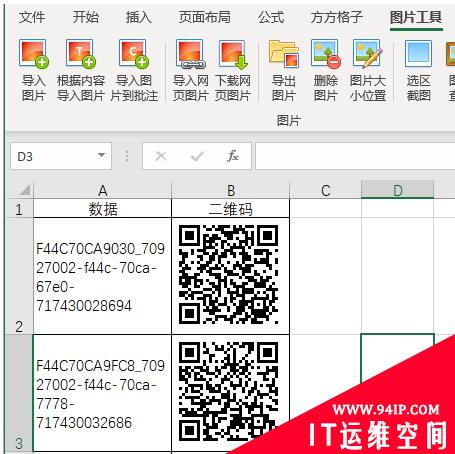Select column C header

point(326,190)
